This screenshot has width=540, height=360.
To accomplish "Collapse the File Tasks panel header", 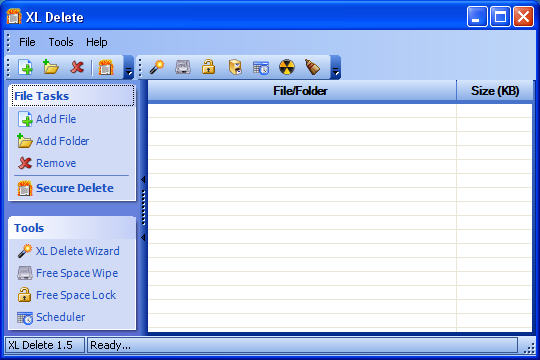I will pyautogui.click(x=72, y=96).
